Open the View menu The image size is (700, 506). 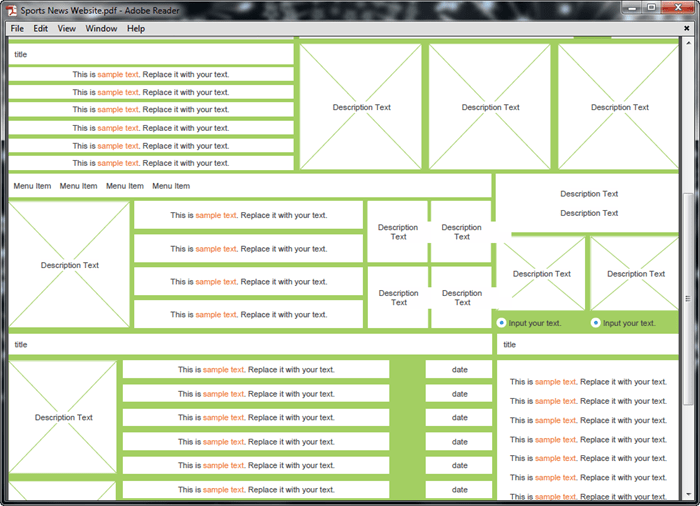tap(67, 29)
